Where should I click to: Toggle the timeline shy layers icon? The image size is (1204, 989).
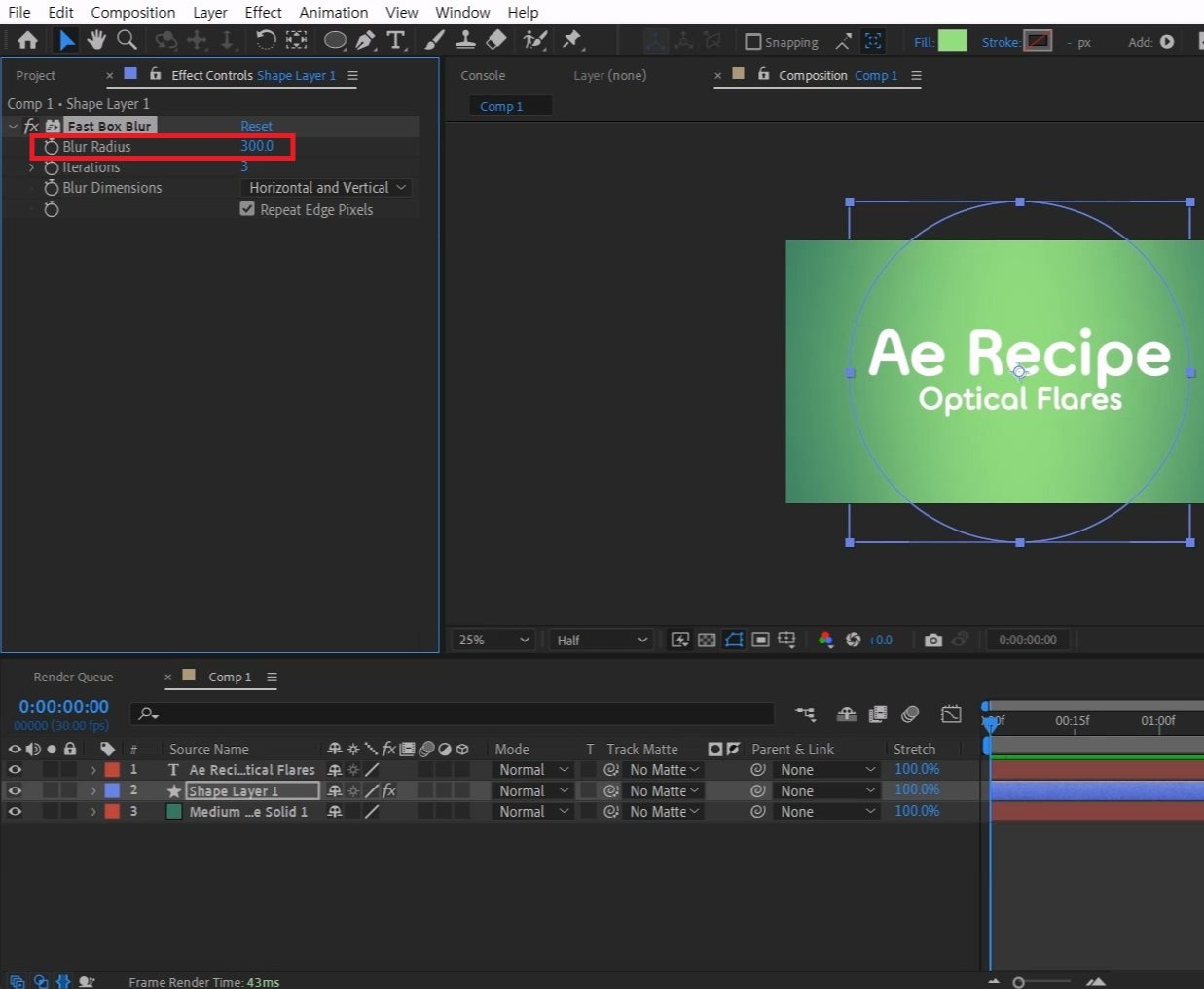847,714
